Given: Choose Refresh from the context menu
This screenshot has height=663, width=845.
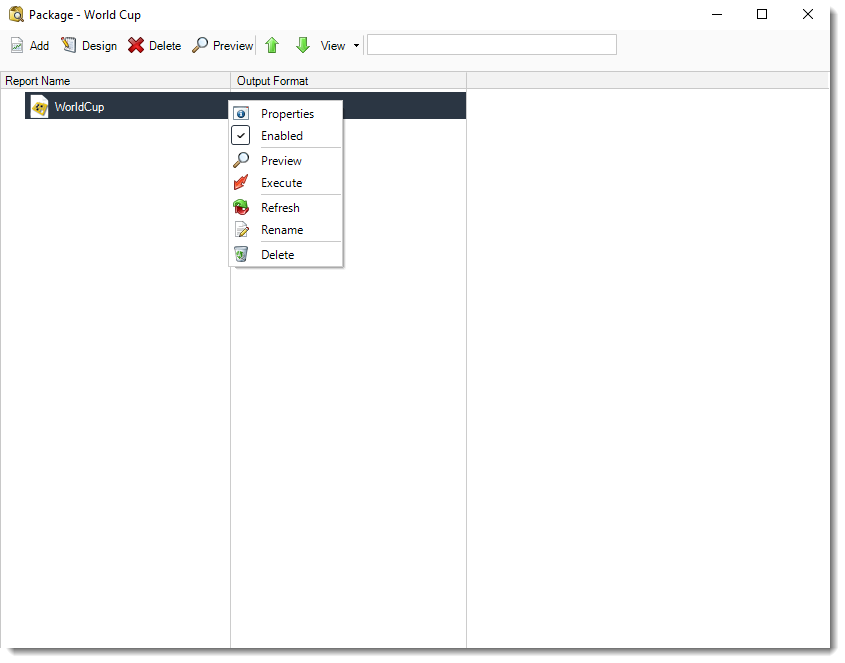Looking at the screenshot, I should pos(286,208).
